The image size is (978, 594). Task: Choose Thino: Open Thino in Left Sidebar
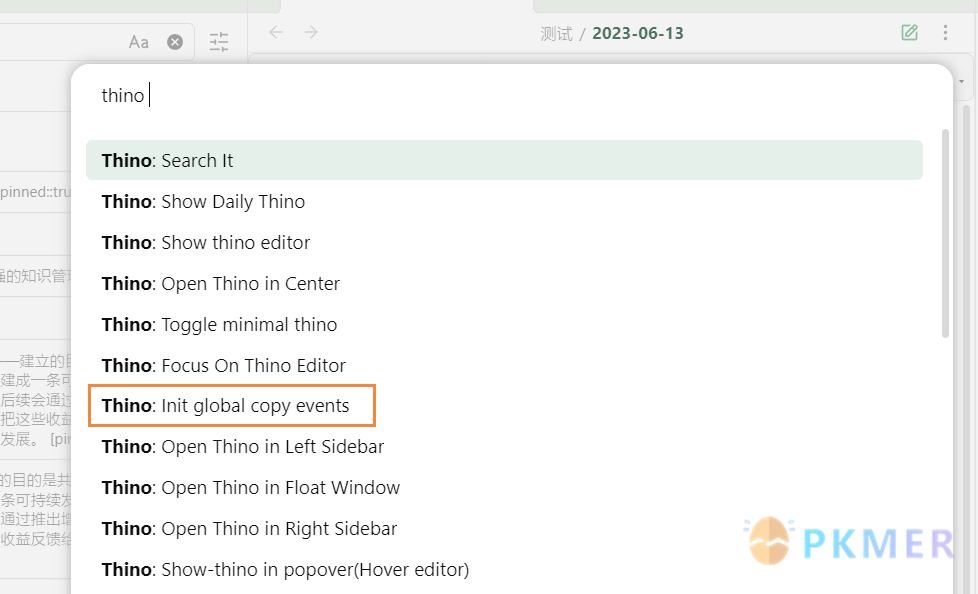(504, 447)
